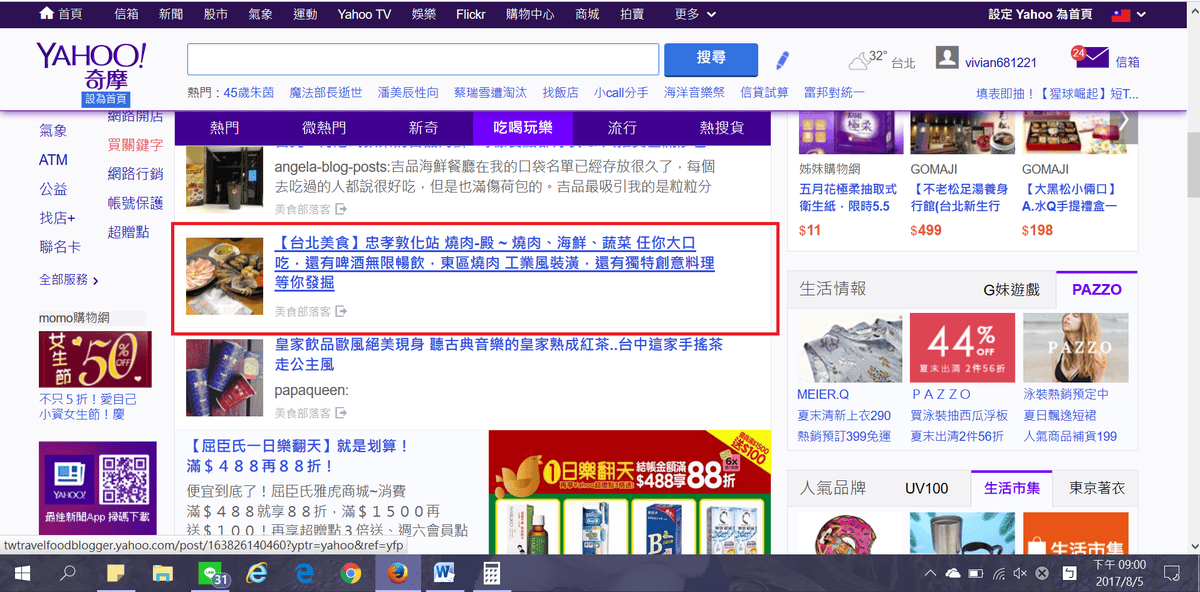The height and width of the screenshot is (592, 1200).
Task: Click hot search link 魔法部長逝世
Action: tap(326, 92)
